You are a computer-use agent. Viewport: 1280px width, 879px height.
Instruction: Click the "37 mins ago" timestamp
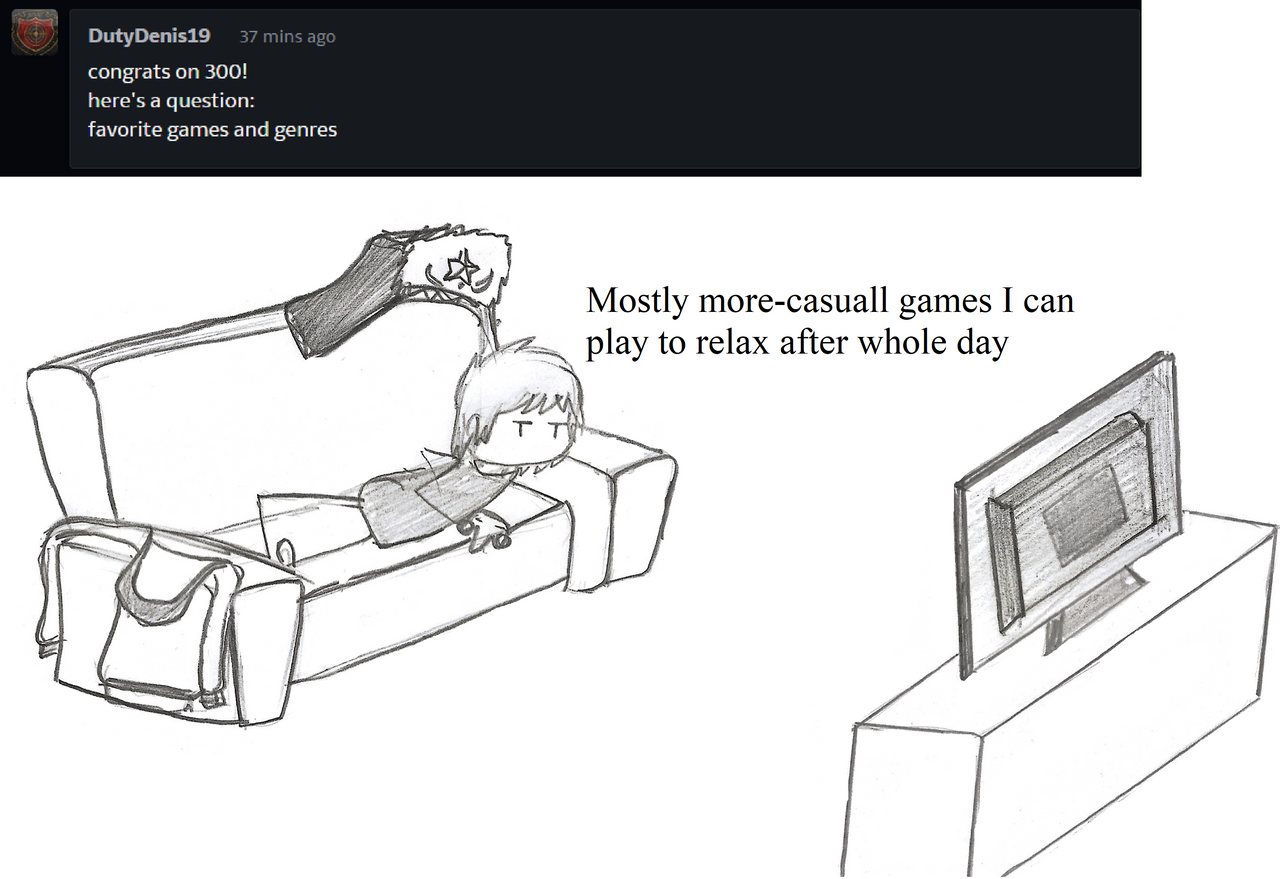point(287,37)
